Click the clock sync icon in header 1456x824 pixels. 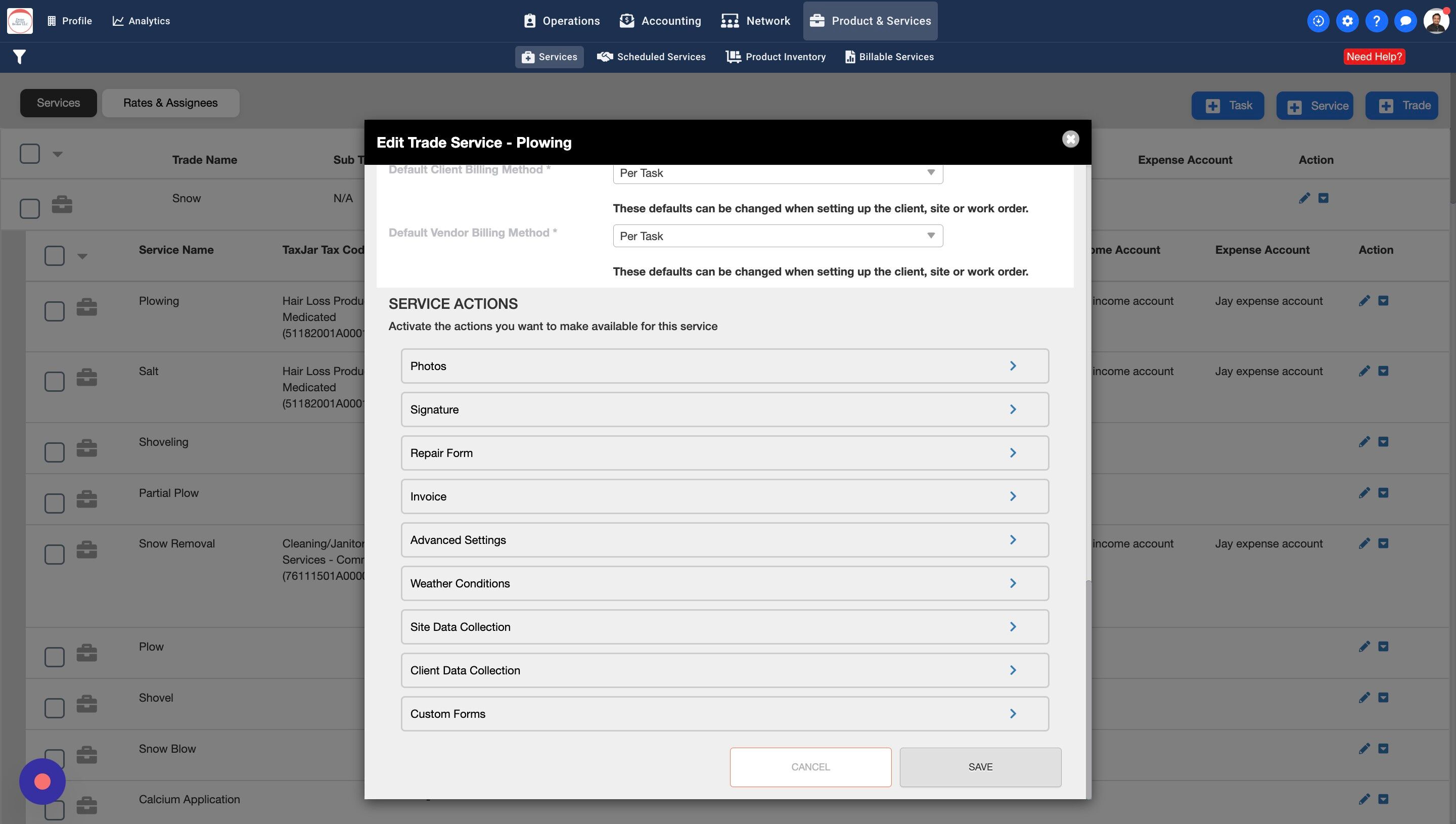tap(1318, 21)
